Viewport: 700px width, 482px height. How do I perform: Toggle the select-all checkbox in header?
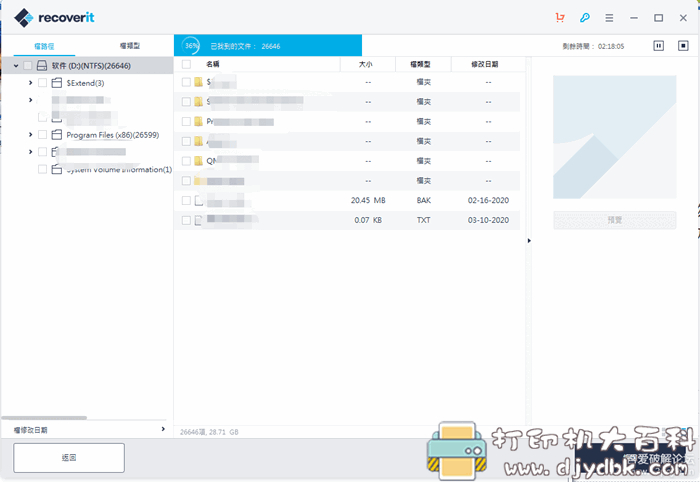coord(186,64)
